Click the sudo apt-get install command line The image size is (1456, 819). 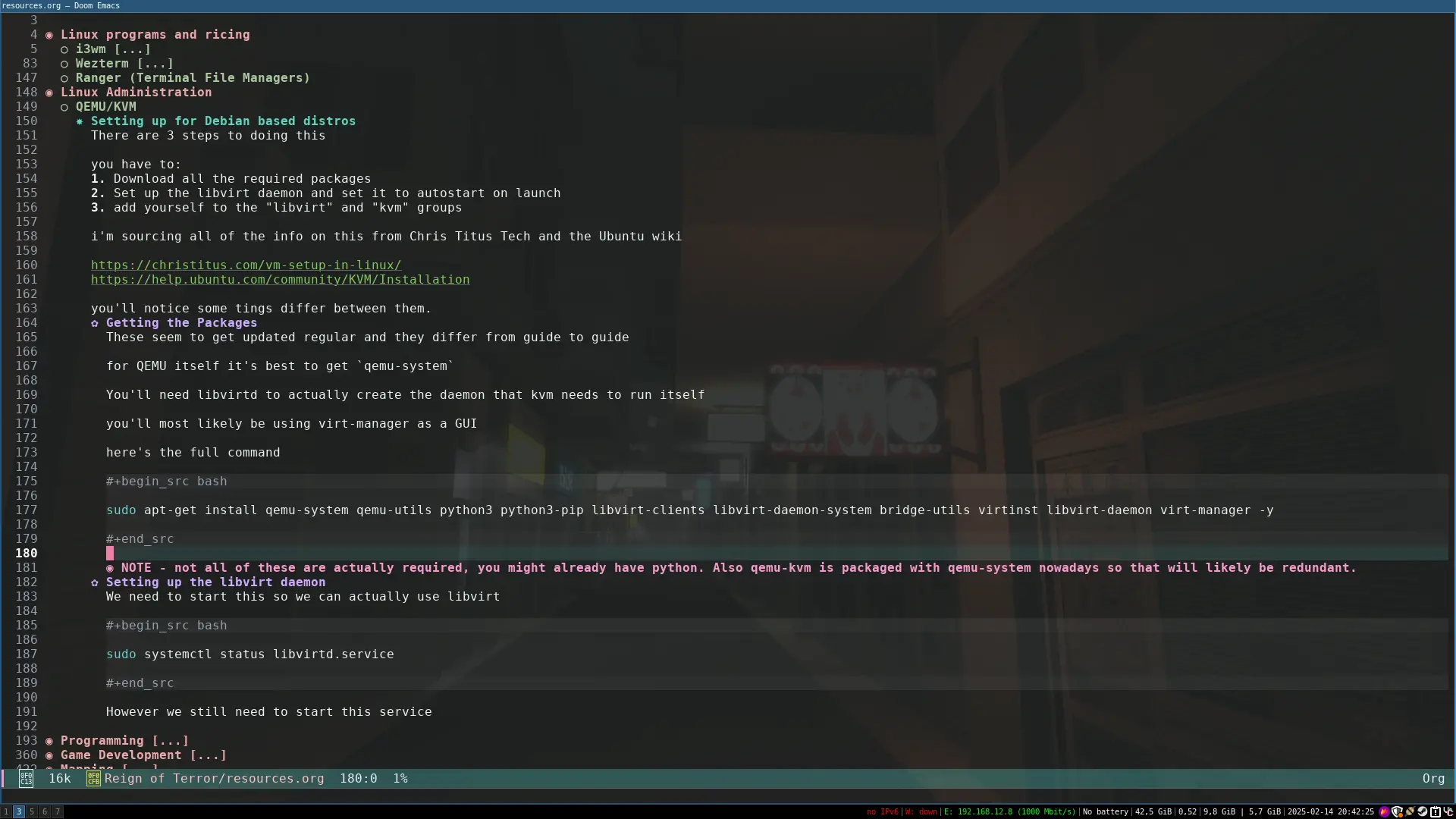tap(689, 510)
